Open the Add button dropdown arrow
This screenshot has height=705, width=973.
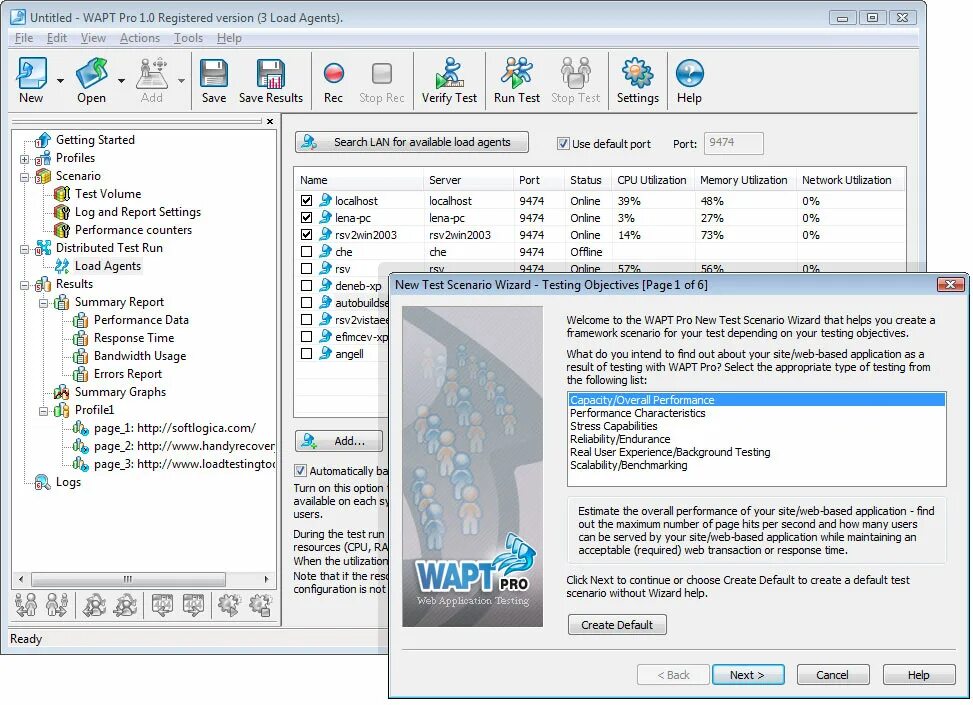[181, 81]
